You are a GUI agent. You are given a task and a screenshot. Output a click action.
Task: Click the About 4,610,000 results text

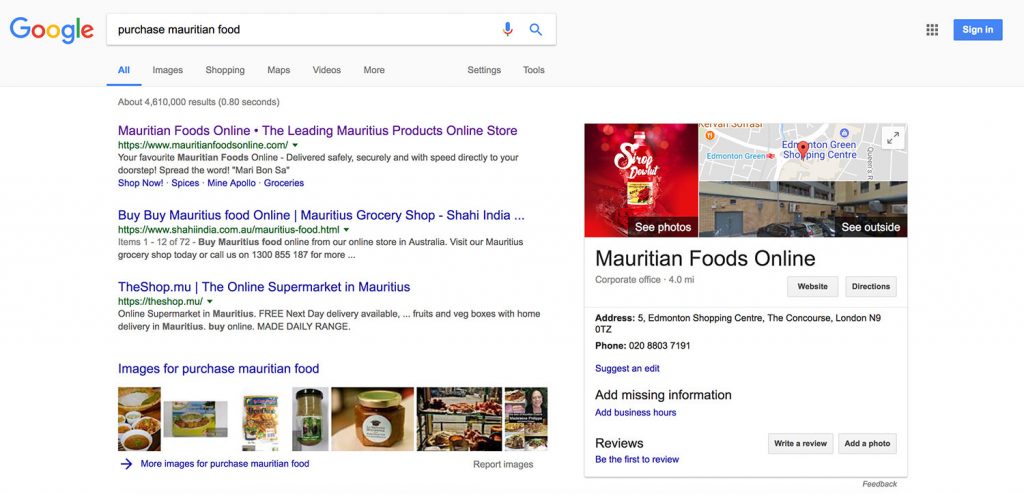pos(199,102)
